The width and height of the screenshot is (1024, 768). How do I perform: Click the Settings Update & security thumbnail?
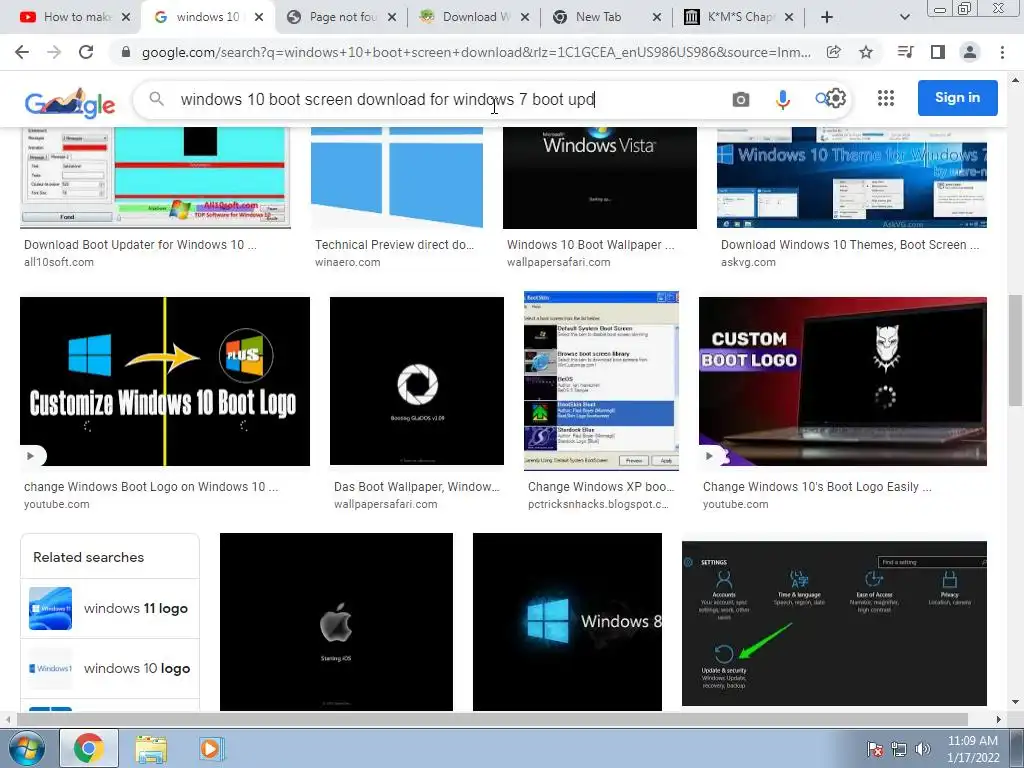pos(834,623)
